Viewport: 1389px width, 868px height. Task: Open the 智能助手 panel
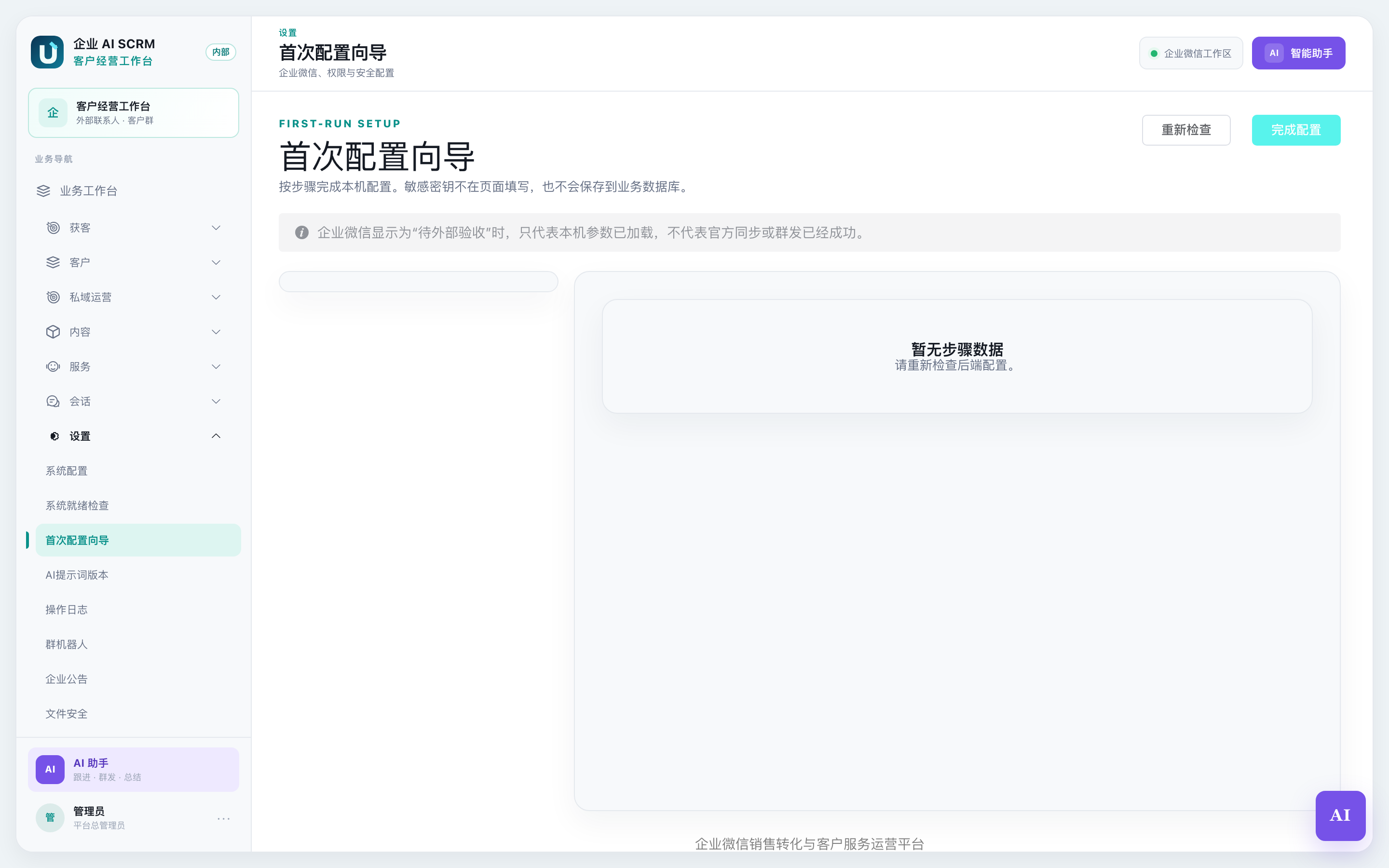(1298, 54)
